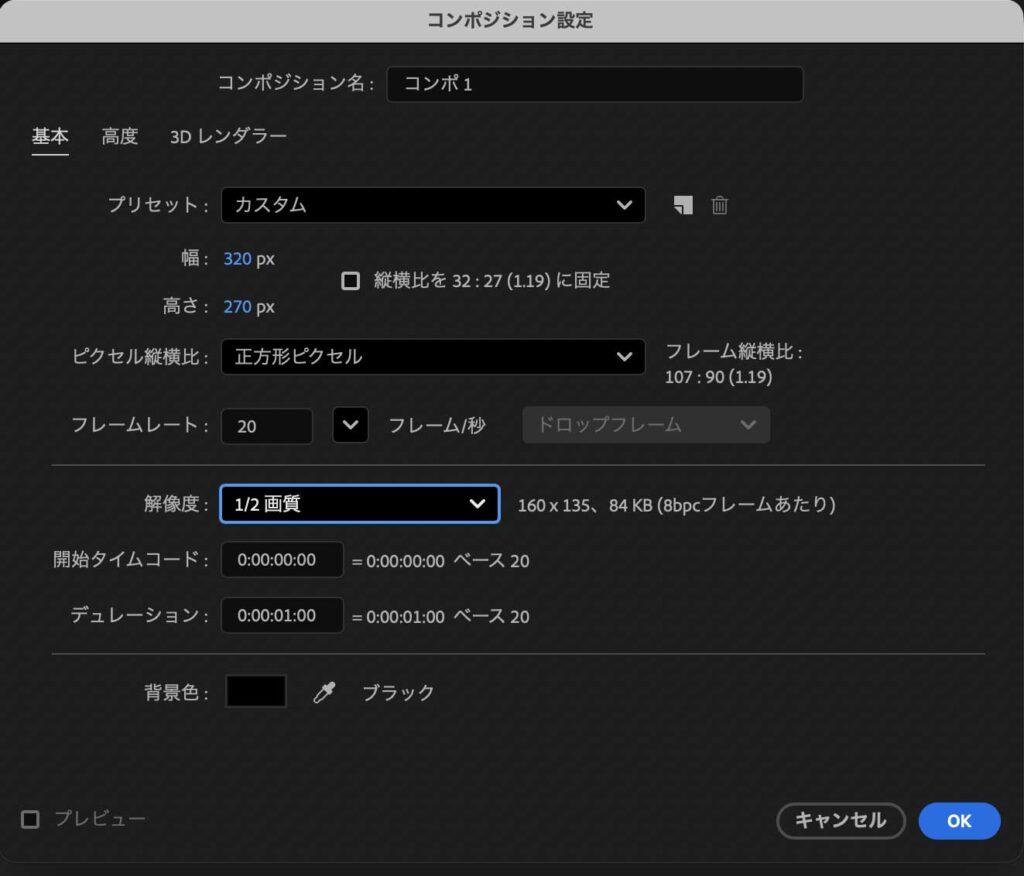Click the キャンセル button
1024x876 pixels.
coord(841,821)
